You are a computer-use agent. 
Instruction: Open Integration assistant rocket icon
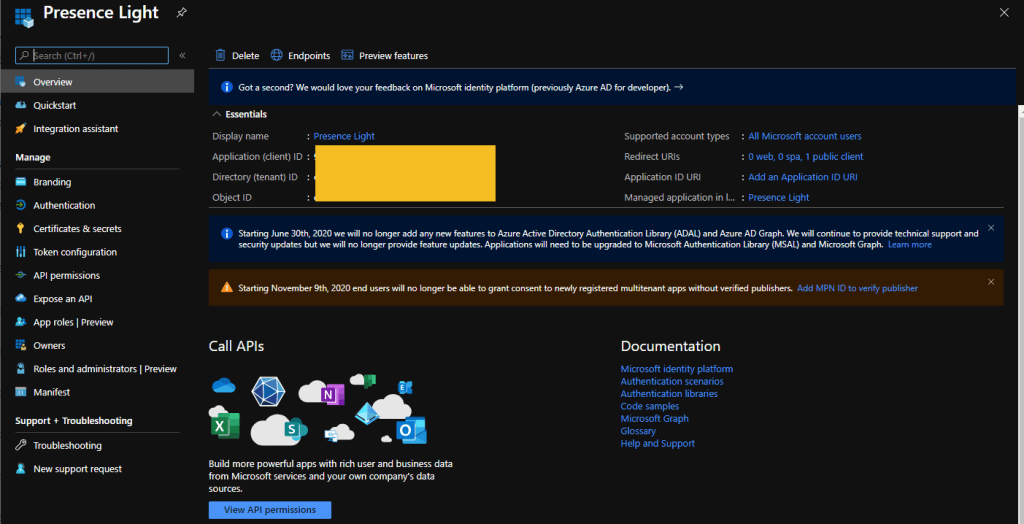(x=21, y=129)
